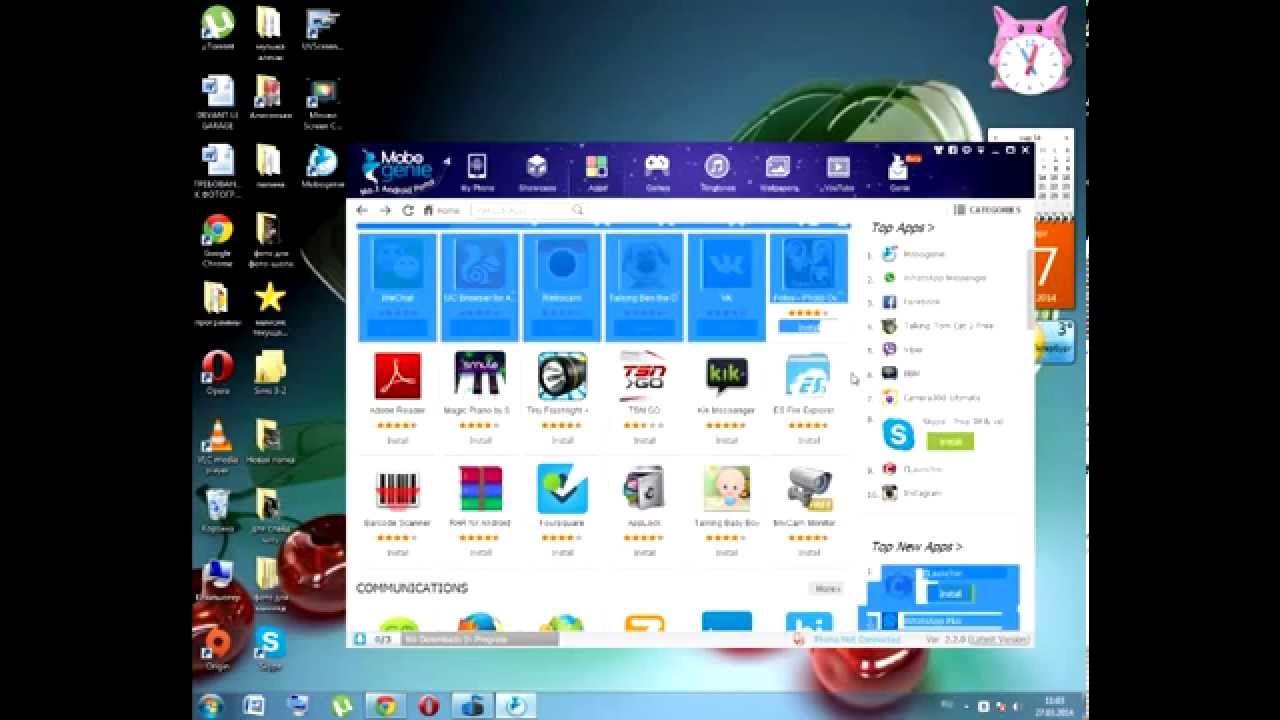Install Foursquare
The height and width of the screenshot is (720, 1280).
coord(562,552)
